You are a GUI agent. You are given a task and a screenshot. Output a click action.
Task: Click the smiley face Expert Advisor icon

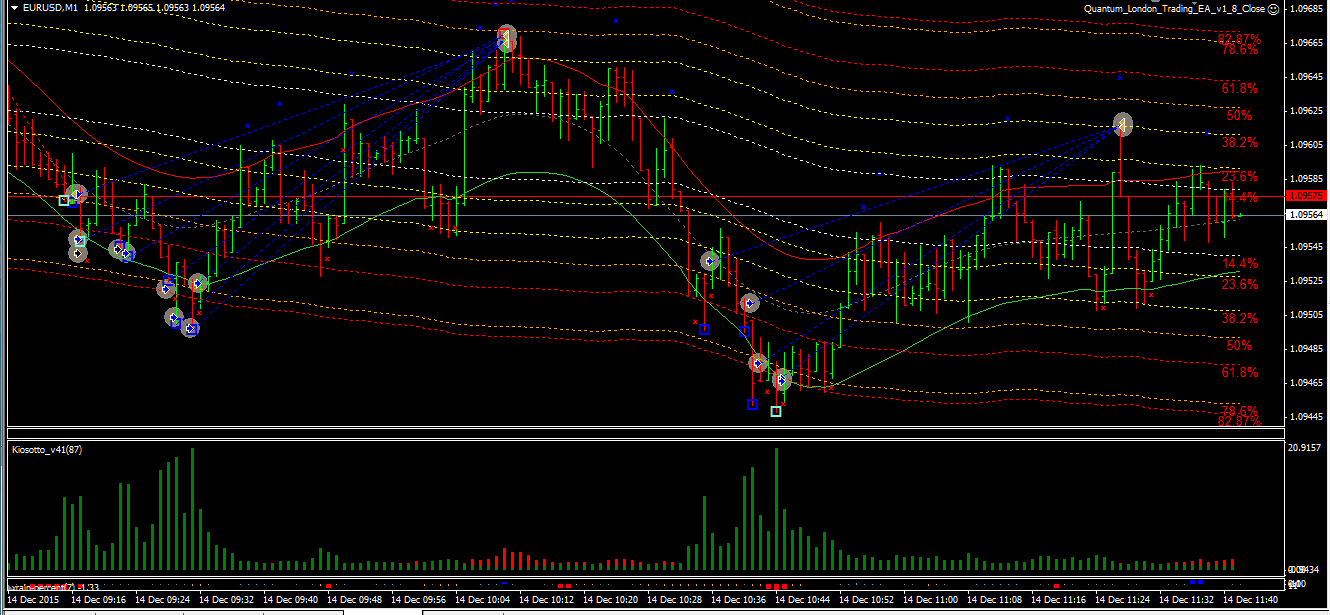pyautogui.click(x=1273, y=9)
